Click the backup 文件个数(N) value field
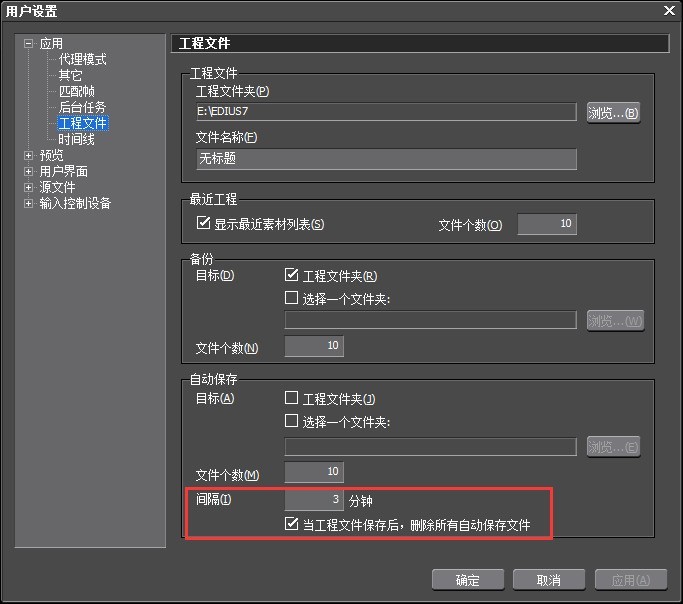This screenshot has height=604, width=683. tap(314, 346)
